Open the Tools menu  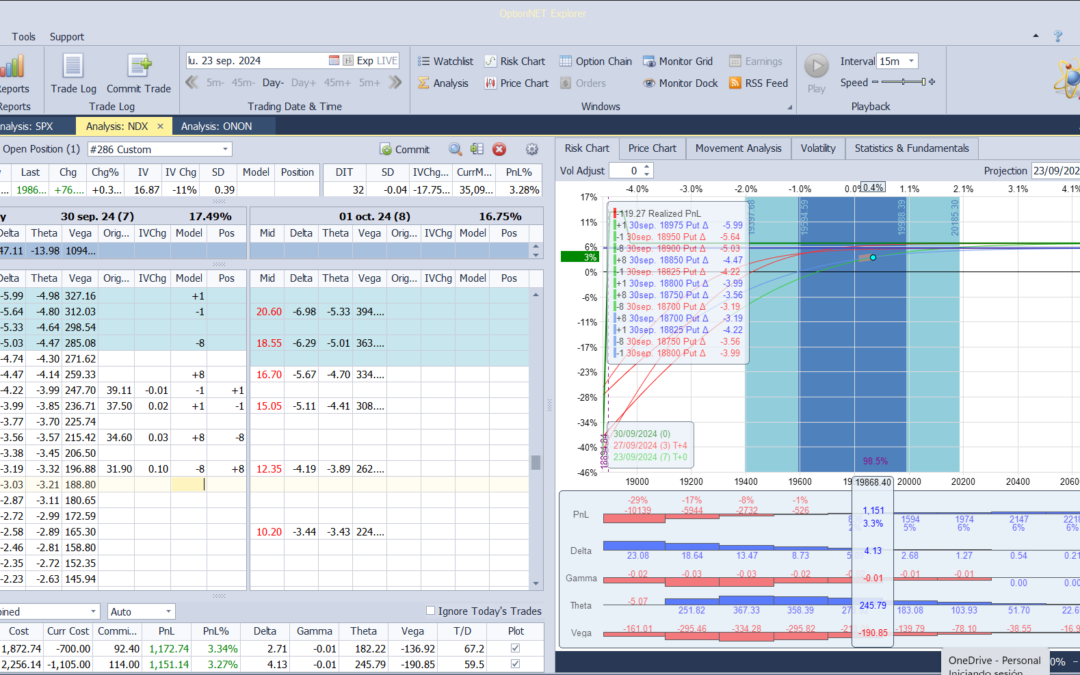(23, 37)
